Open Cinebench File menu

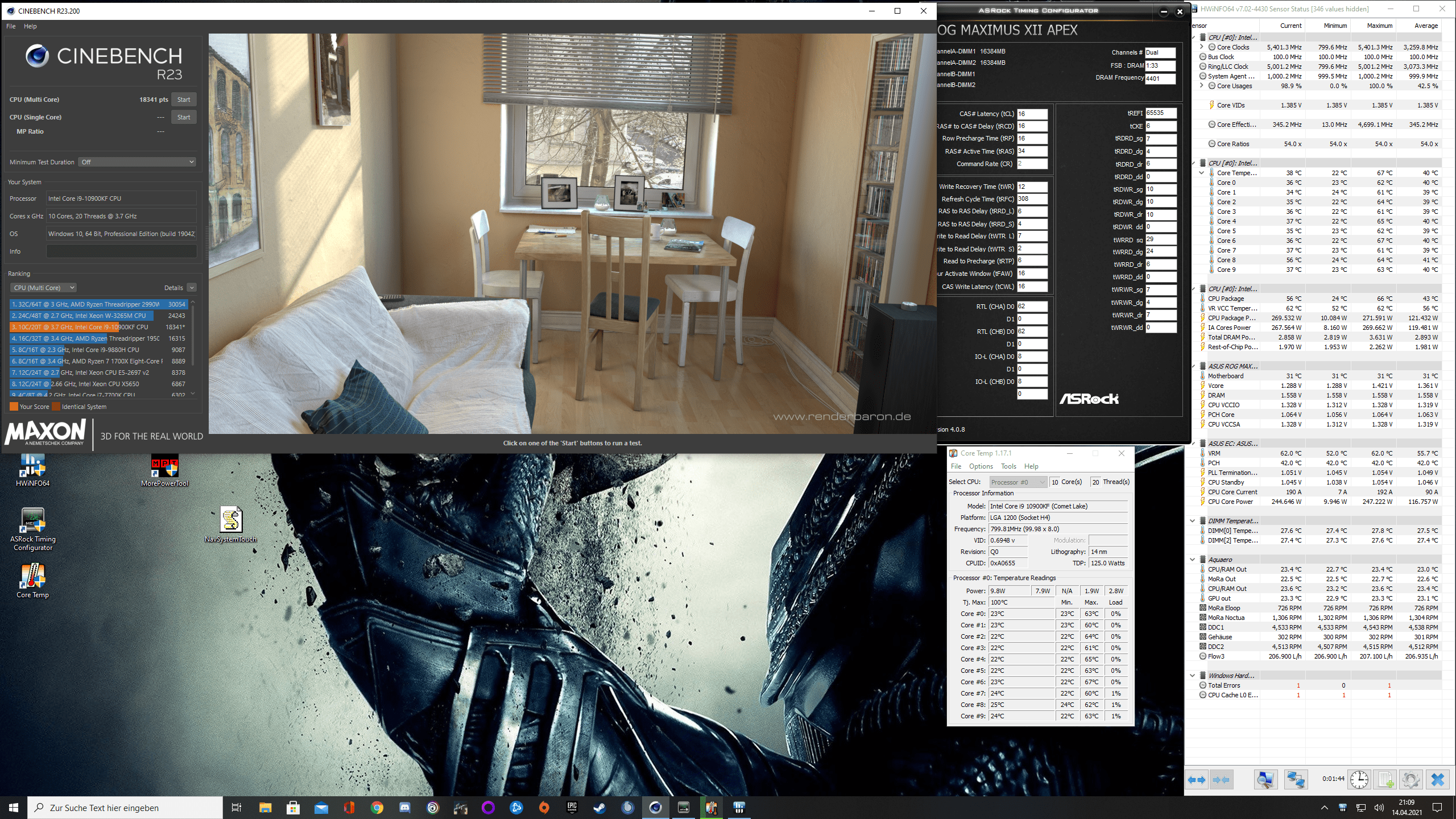(11, 26)
